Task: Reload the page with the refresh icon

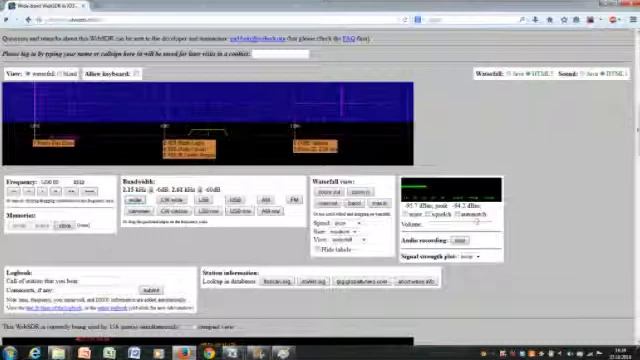Action: [404, 20]
